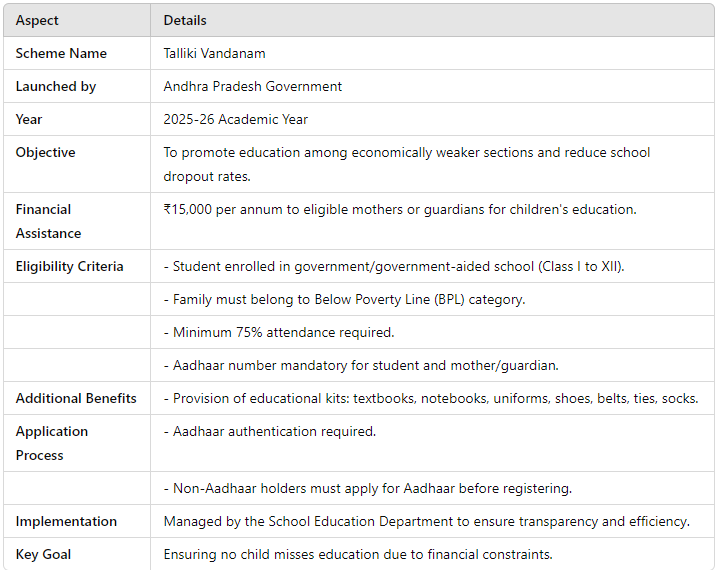Click the Aspect column header

point(37,21)
